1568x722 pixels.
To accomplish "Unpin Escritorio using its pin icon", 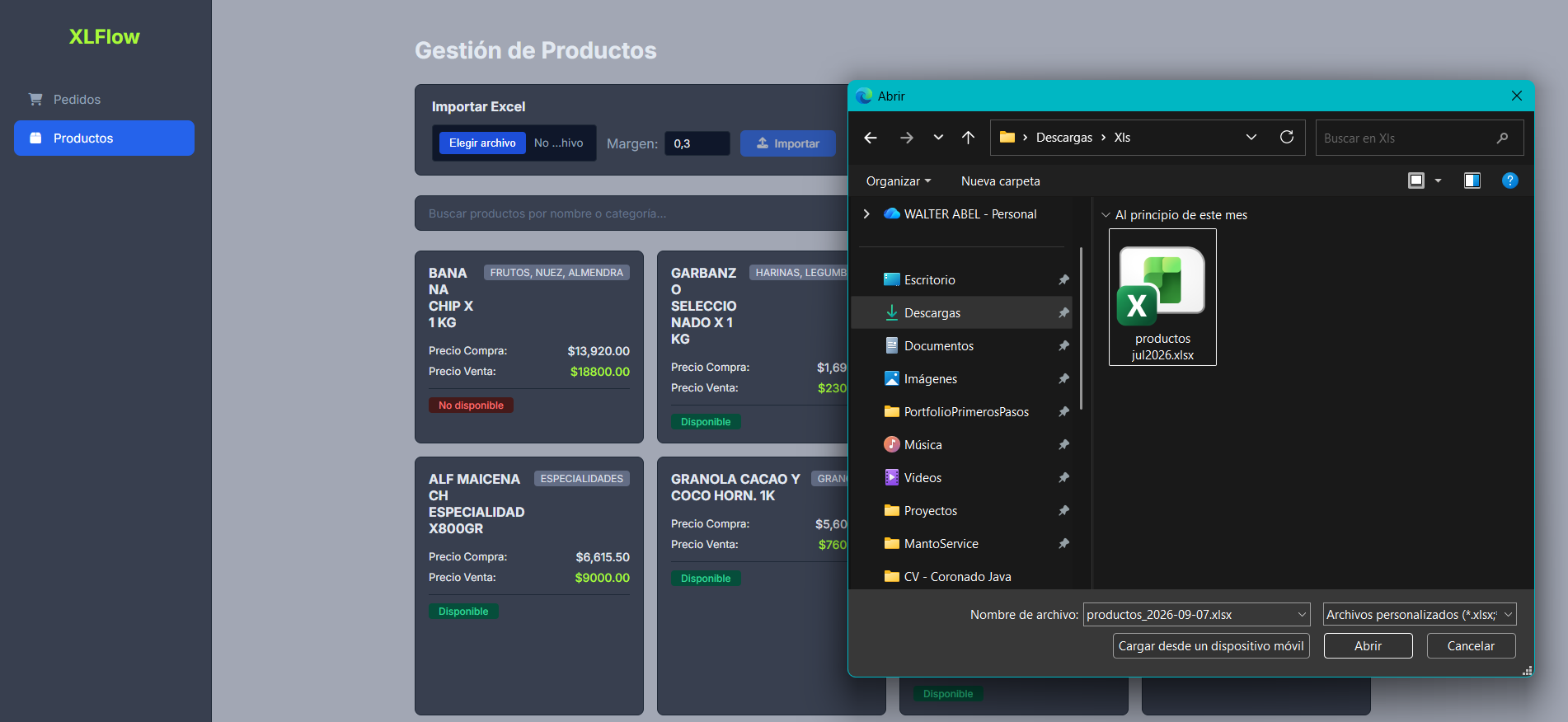I will click(x=1063, y=280).
